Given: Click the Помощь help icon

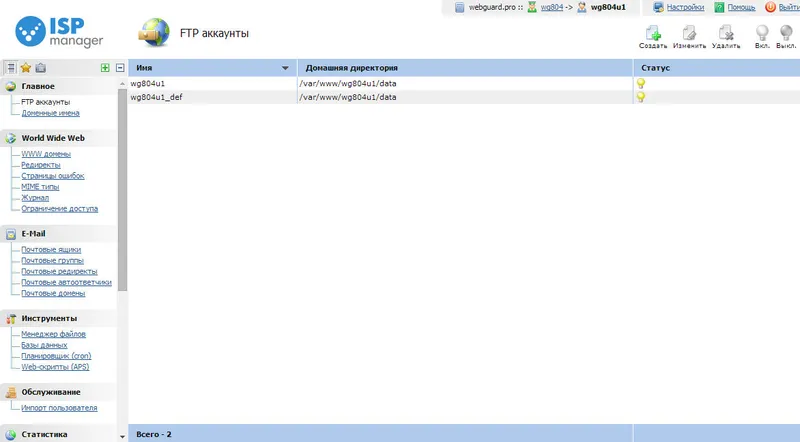Looking at the screenshot, I should (x=719, y=7).
